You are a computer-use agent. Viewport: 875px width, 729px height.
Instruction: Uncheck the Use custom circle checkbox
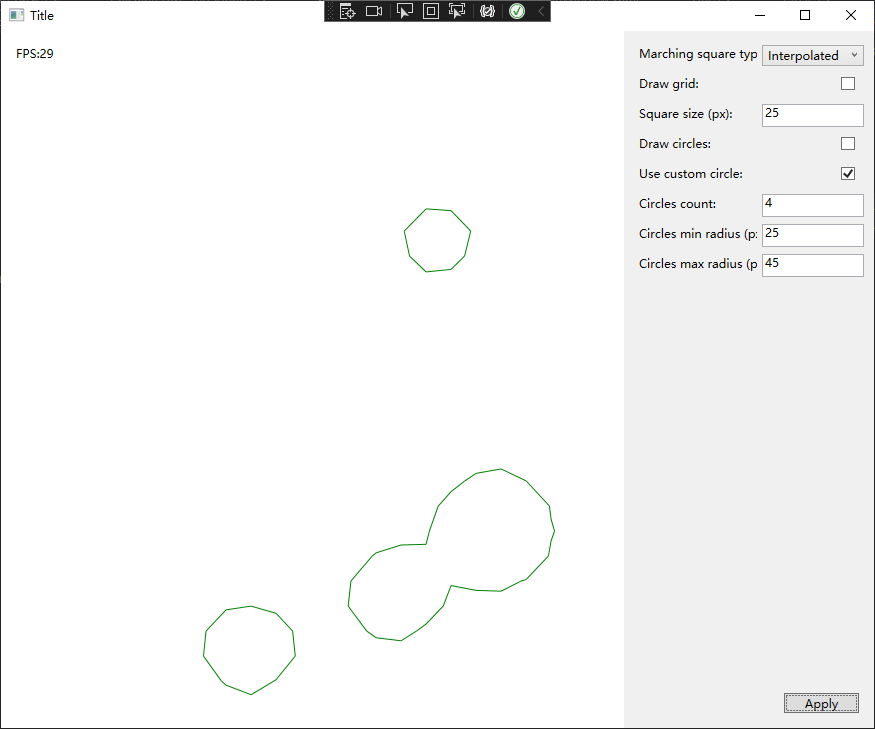pos(848,174)
